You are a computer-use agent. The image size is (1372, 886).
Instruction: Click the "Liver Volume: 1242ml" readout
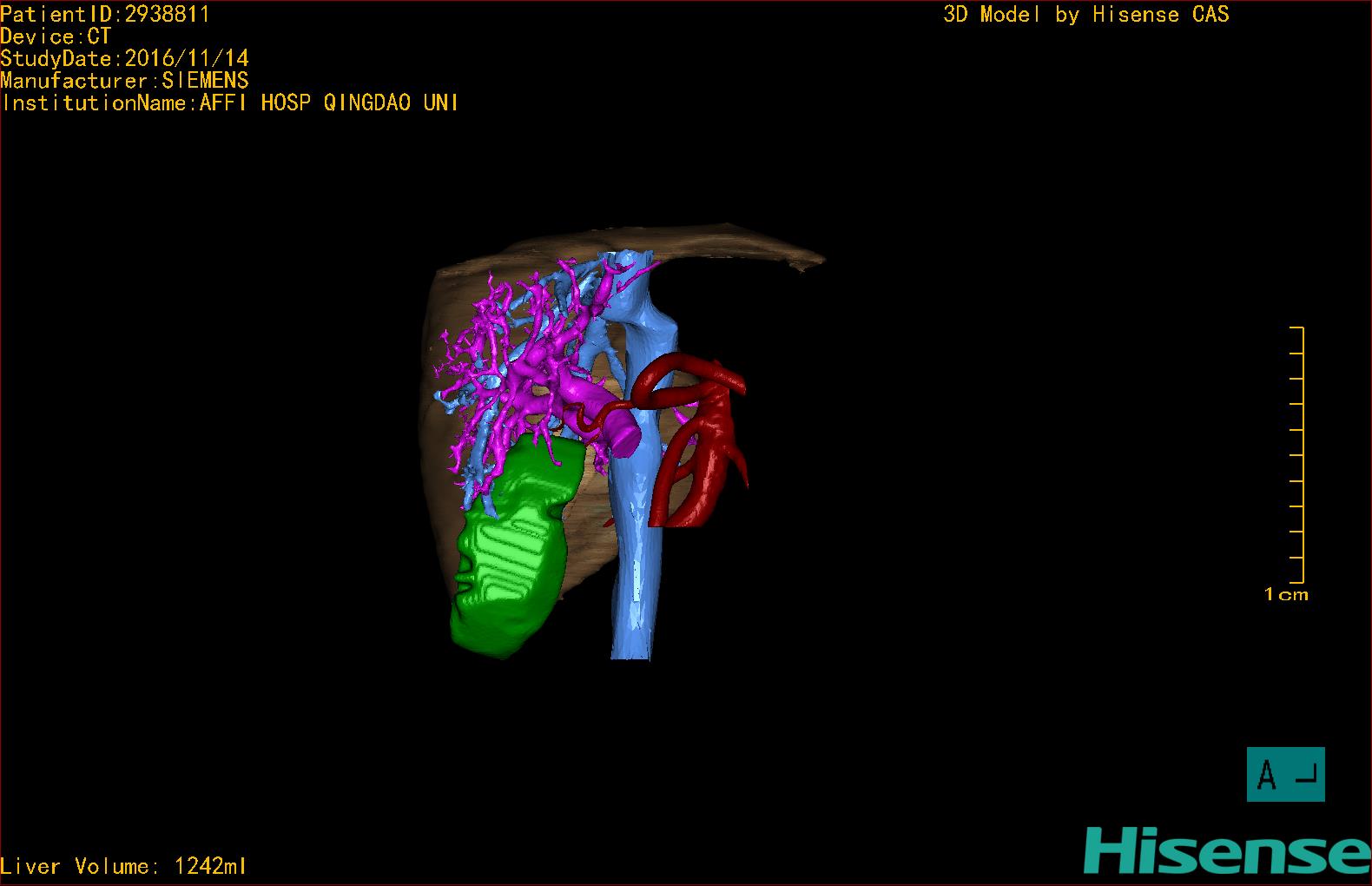click(x=123, y=866)
